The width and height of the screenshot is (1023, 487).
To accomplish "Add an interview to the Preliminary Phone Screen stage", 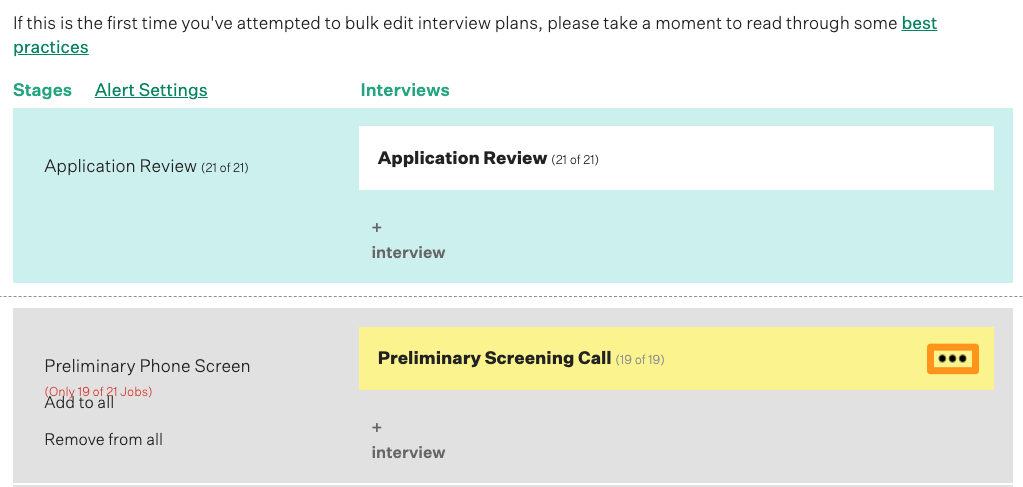I will point(408,452).
